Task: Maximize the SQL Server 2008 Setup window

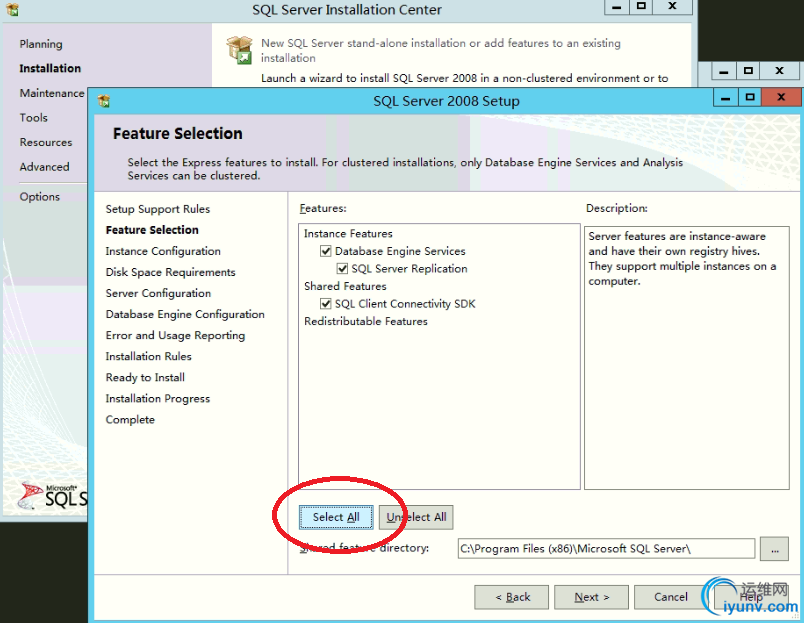Action: (x=750, y=97)
